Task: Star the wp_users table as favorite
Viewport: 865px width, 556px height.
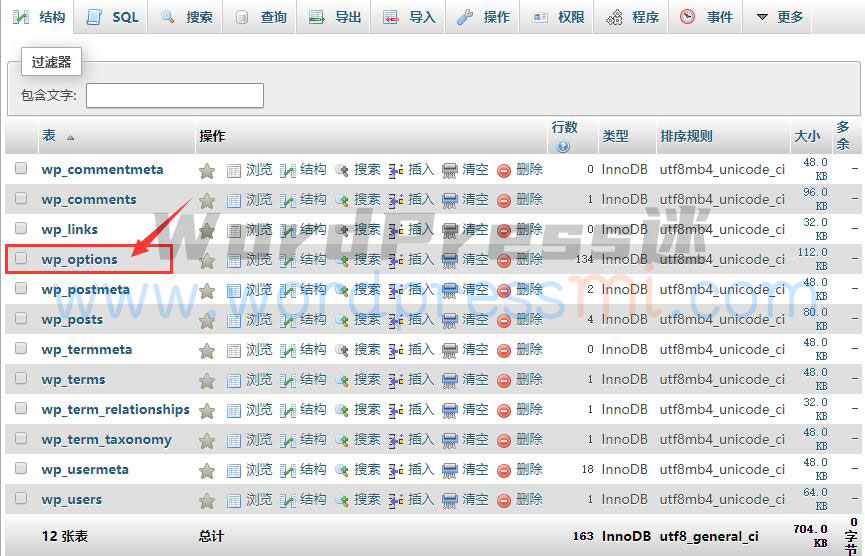Action: tap(207, 501)
